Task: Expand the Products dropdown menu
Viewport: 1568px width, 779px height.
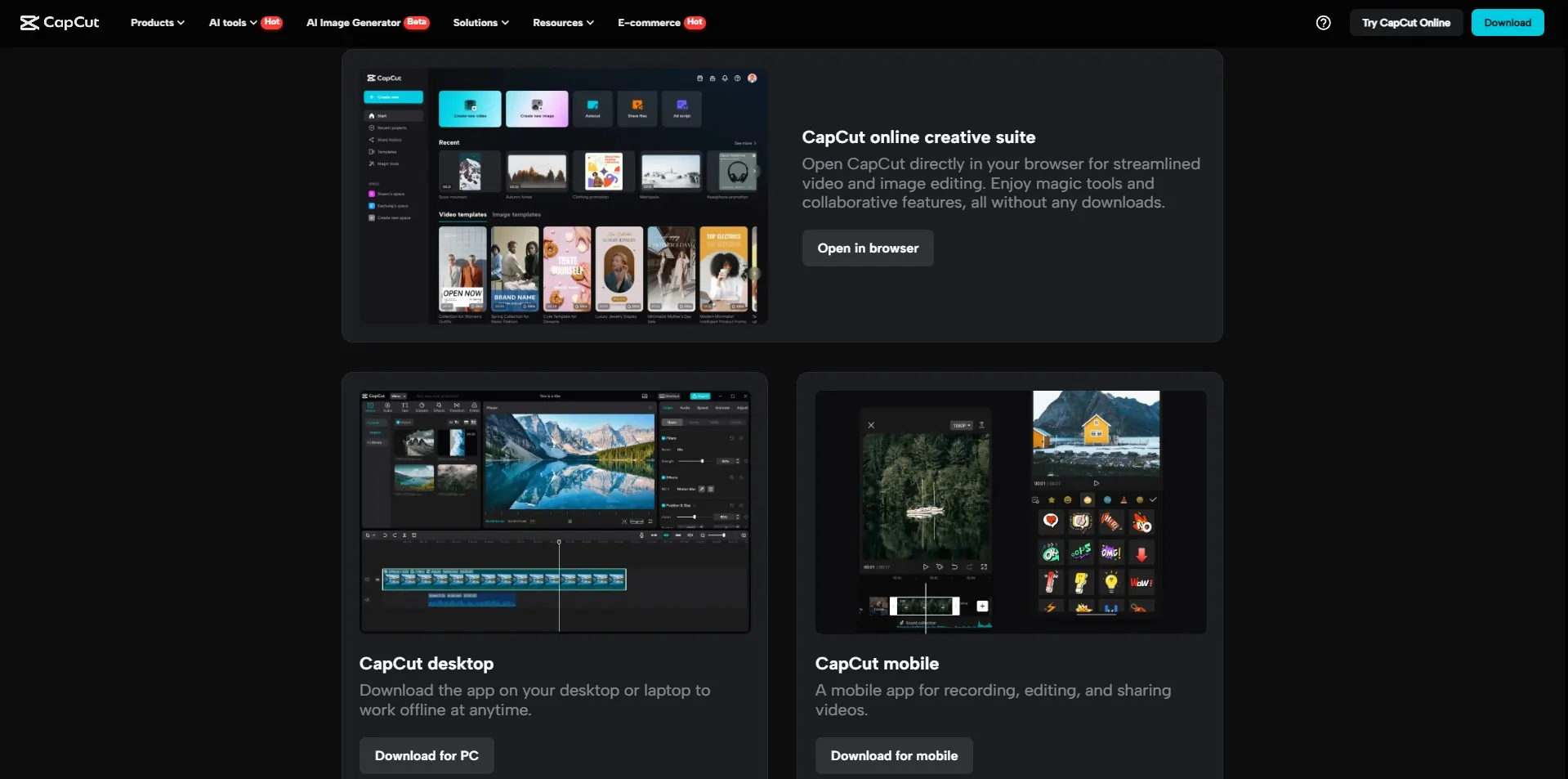Action: click(158, 23)
